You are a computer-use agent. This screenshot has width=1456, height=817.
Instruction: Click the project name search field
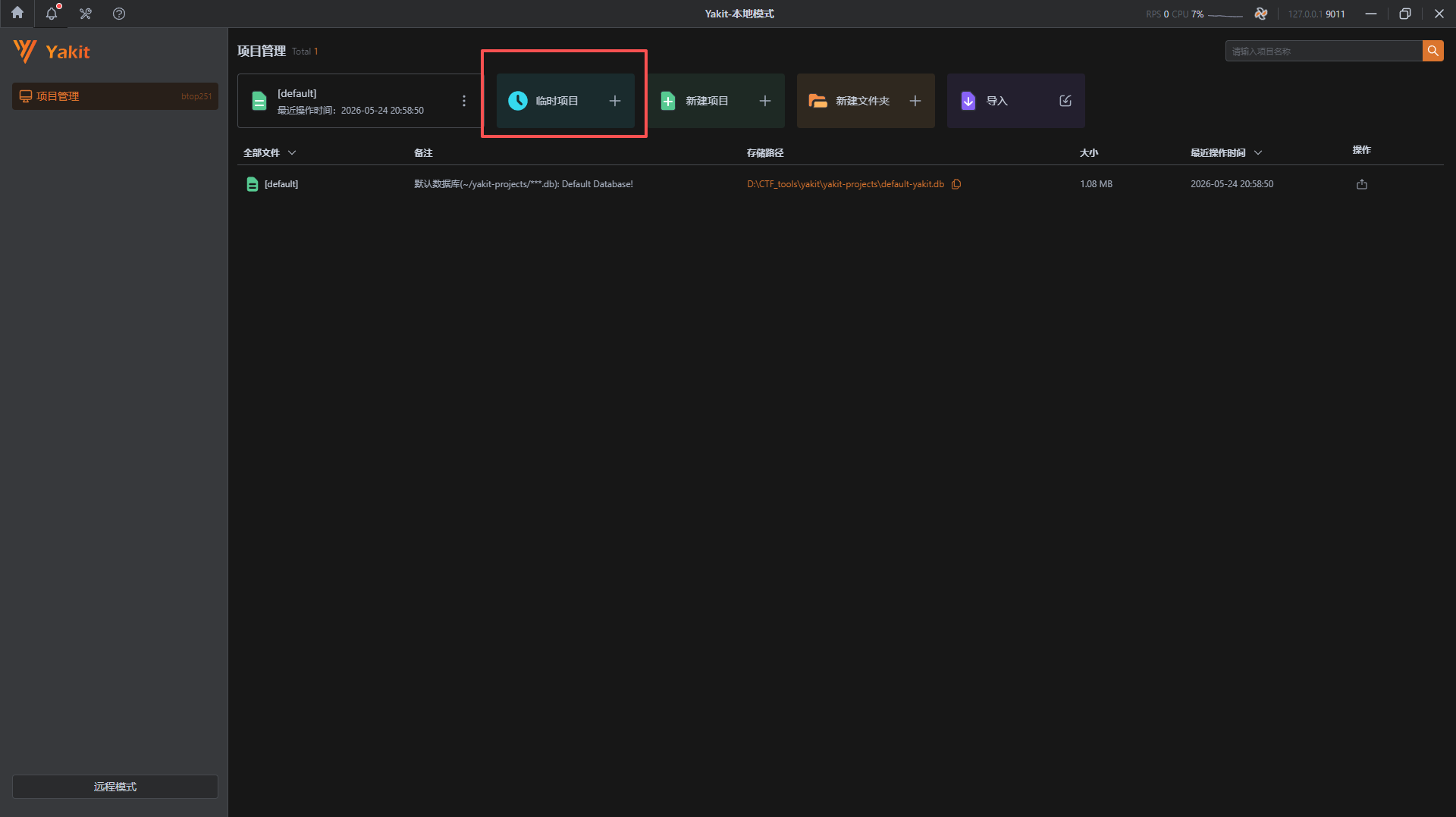click(x=1324, y=51)
